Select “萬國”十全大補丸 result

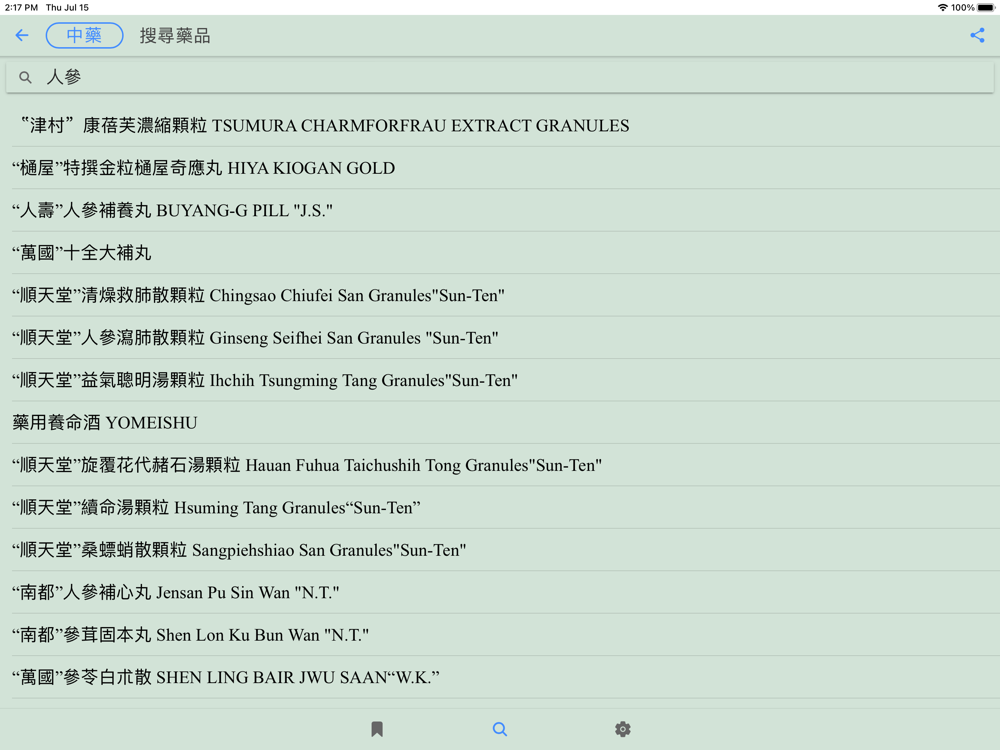tap(500, 253)
